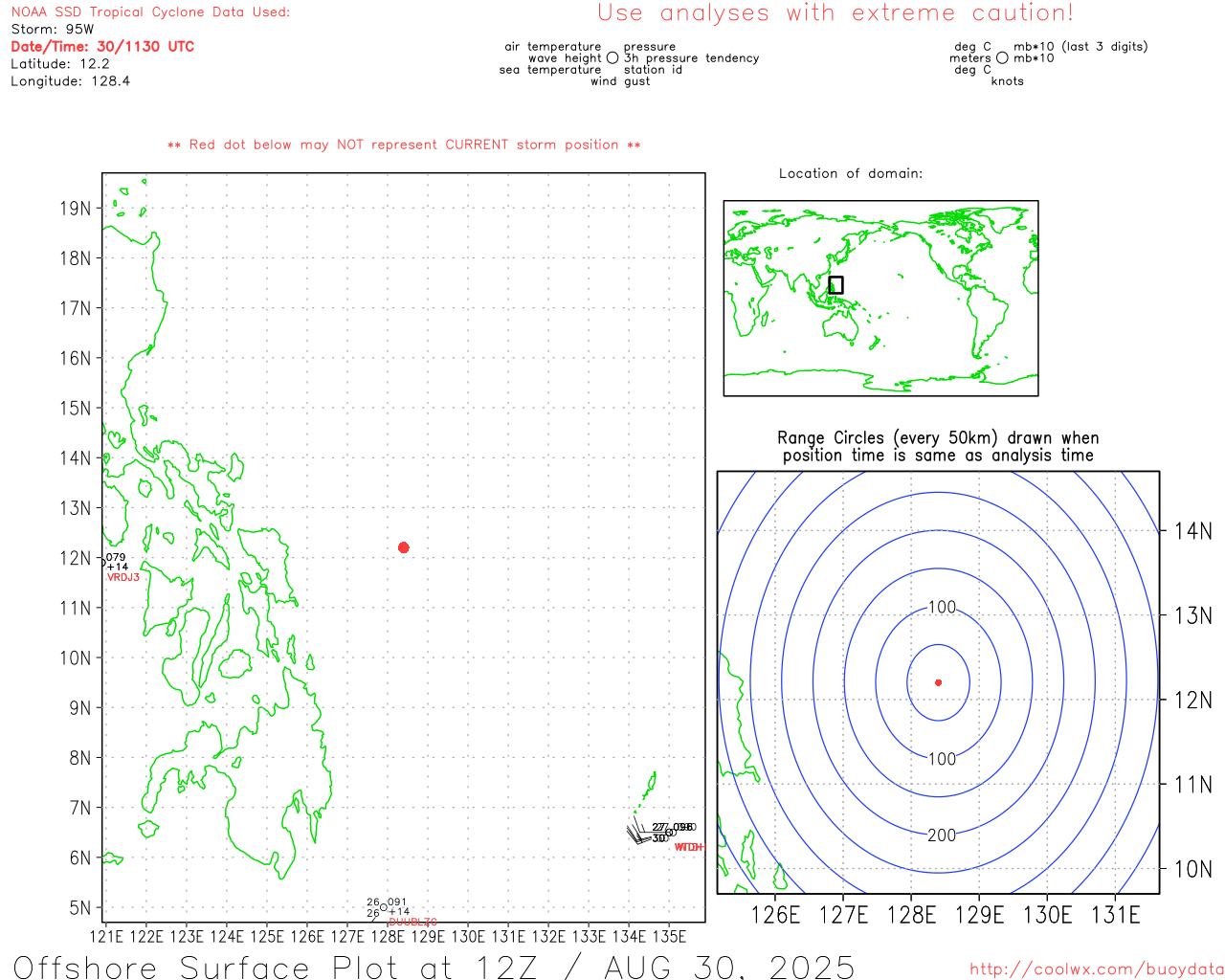Click the legend circle between 'meters' and 'mb*10'
The width and height of the screenshot is (1225, 980).
coord(1002,58)
